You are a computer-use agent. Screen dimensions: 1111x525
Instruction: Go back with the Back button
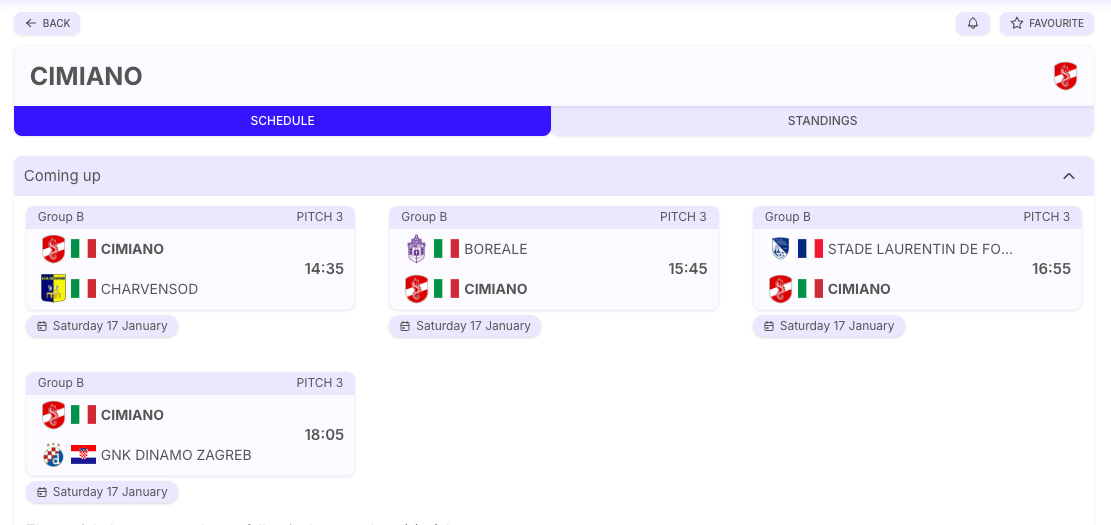click(x=47, y=23)
